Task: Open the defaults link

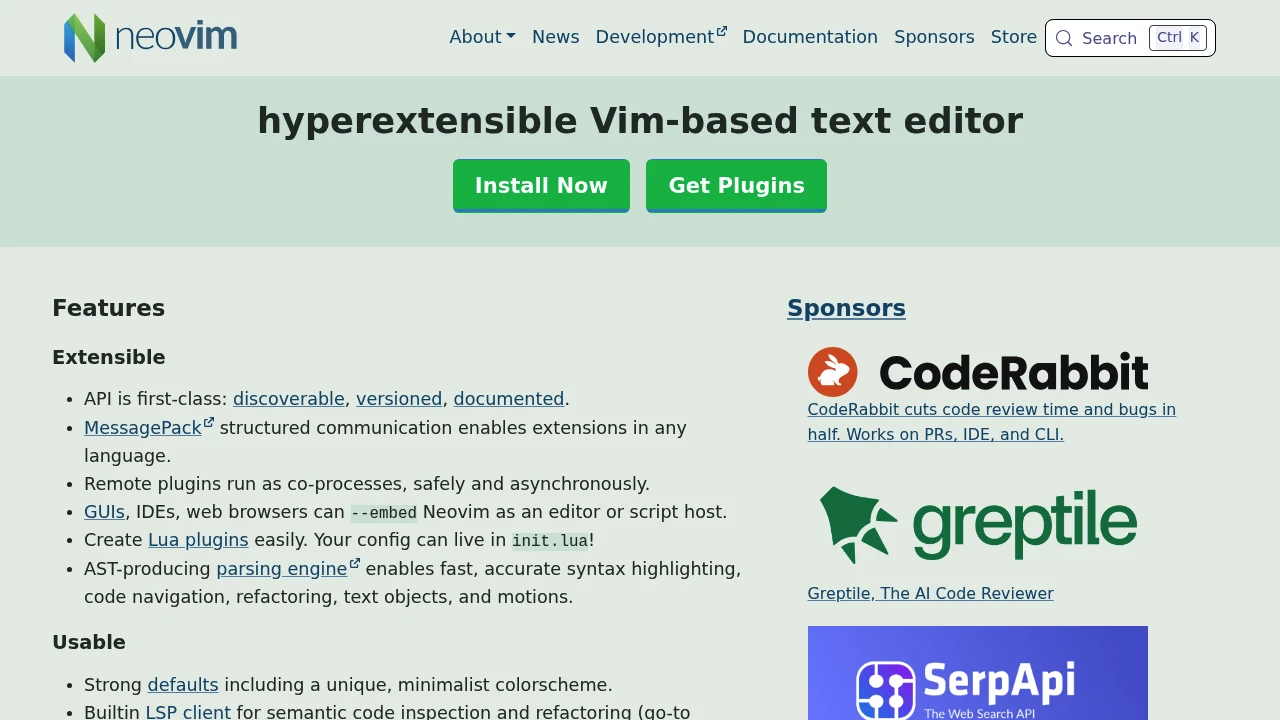Action: 183,685
